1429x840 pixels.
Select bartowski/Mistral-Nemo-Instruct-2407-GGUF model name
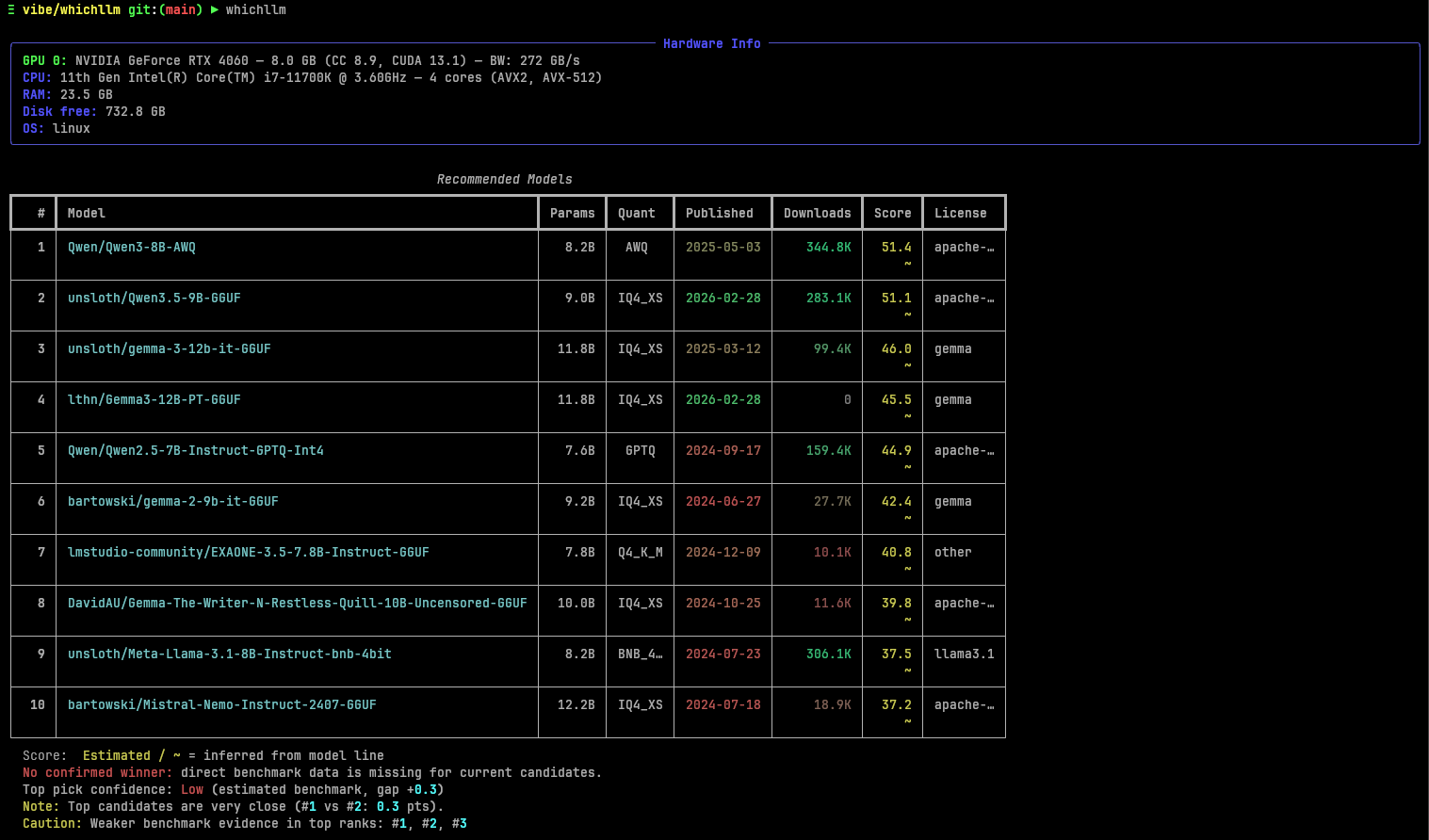(222, 705)
